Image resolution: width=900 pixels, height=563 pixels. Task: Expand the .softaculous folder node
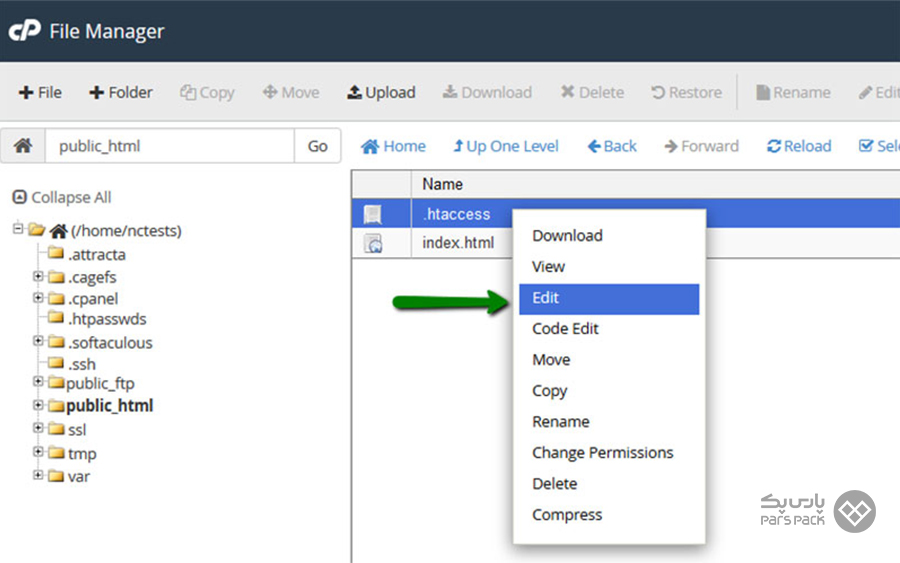38,341
